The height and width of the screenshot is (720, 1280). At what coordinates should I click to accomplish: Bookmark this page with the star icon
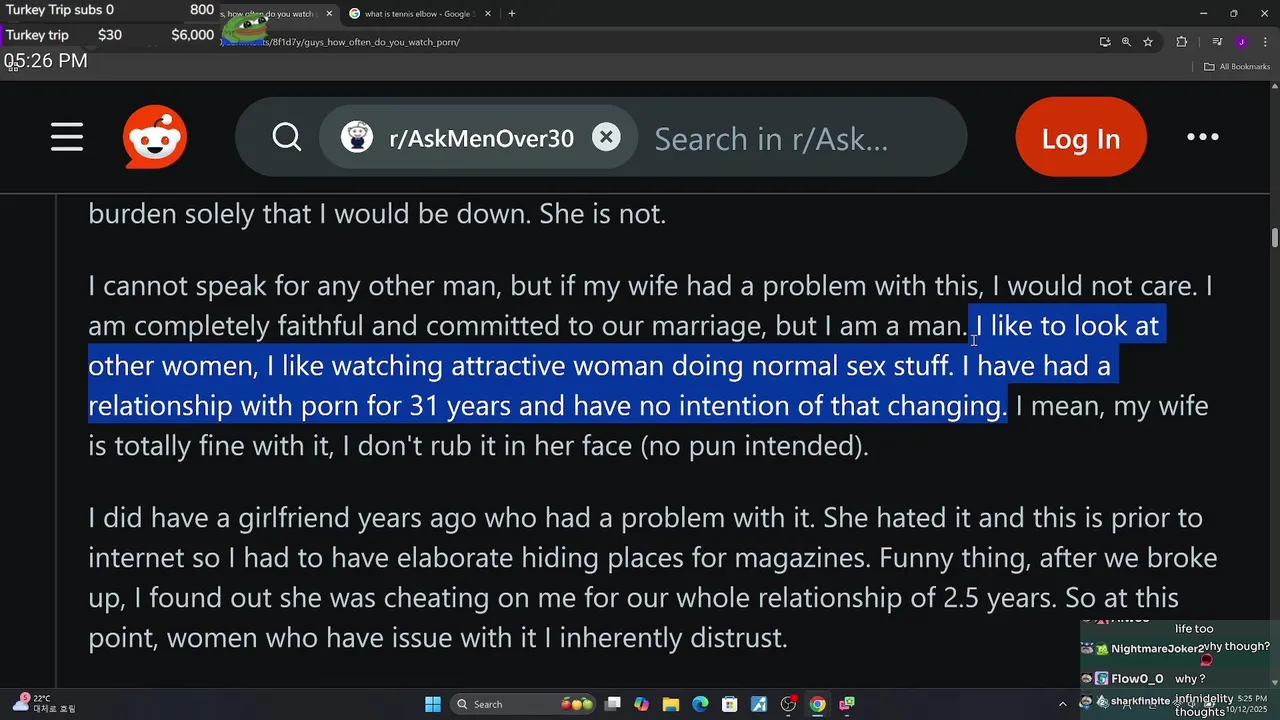click(1148, 42)
